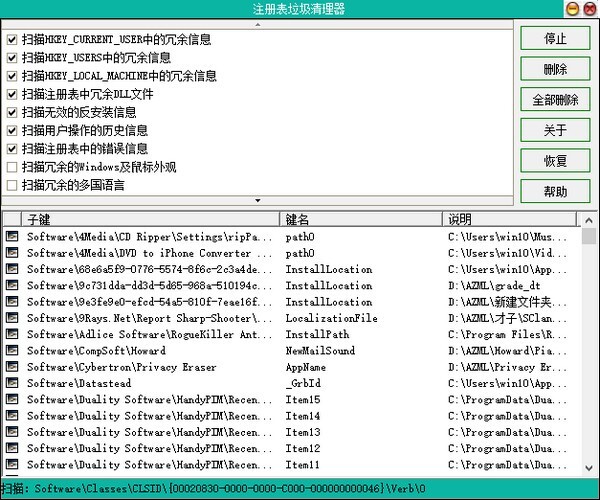This screenshot has width=600, height=500.
Task: Collapse options panel using top up arrow
Action: tap(258, 24)
